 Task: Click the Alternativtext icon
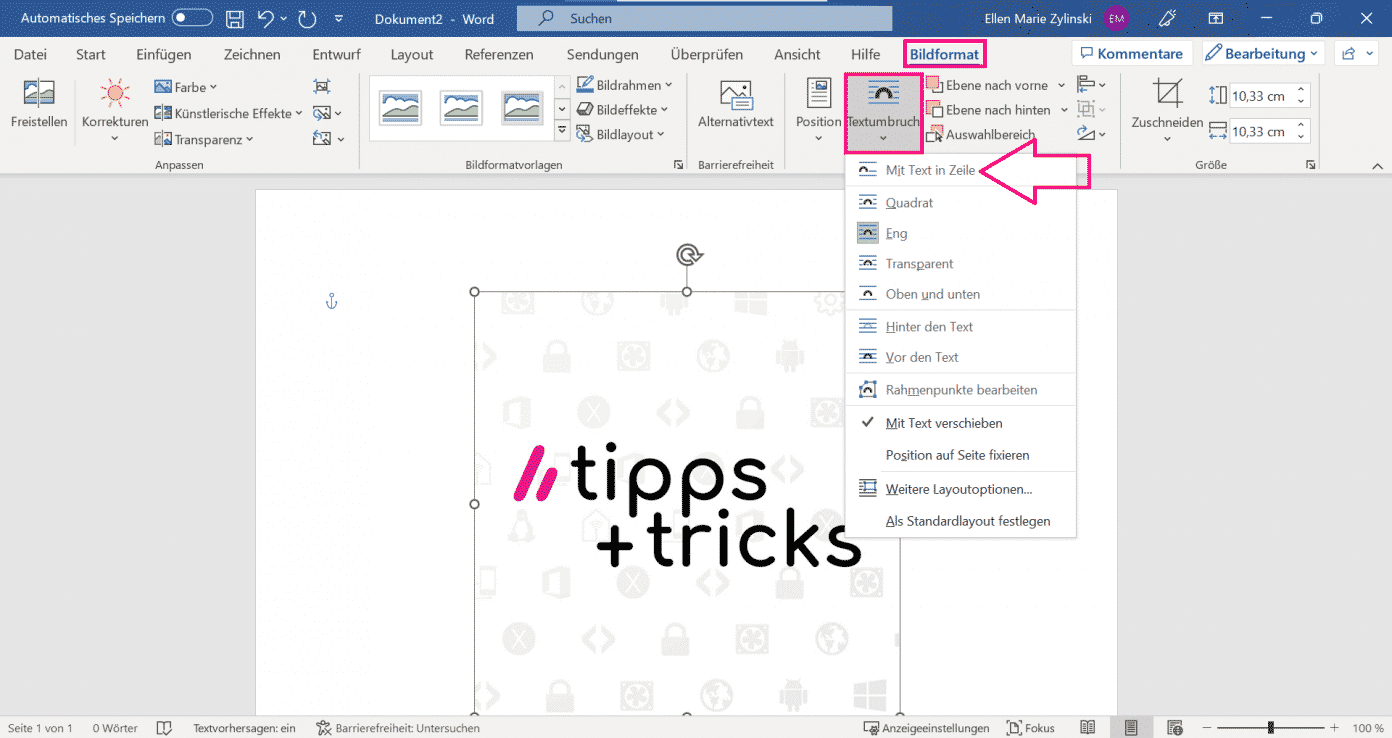click(735, 96)
